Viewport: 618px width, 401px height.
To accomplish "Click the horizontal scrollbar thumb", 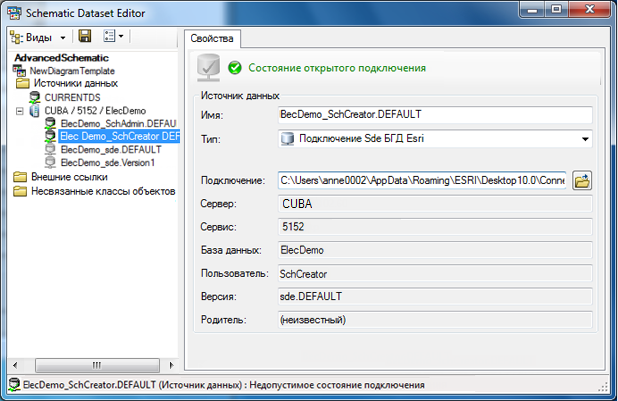I will tap(97, 365).
